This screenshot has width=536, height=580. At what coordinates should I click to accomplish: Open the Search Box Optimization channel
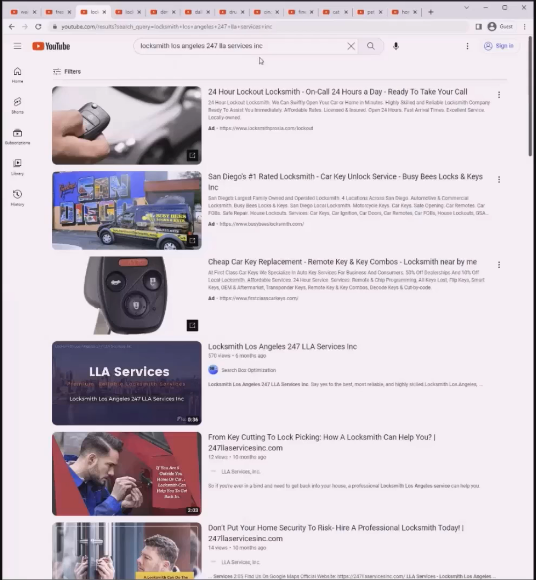pyautogui.click(x=242, y=370)
